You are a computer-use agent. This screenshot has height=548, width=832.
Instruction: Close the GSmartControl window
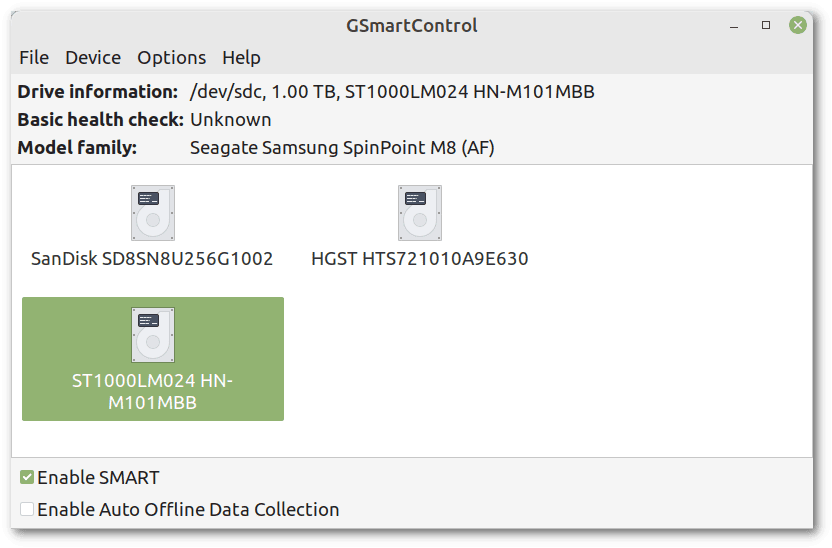click(x=797, y=25)
